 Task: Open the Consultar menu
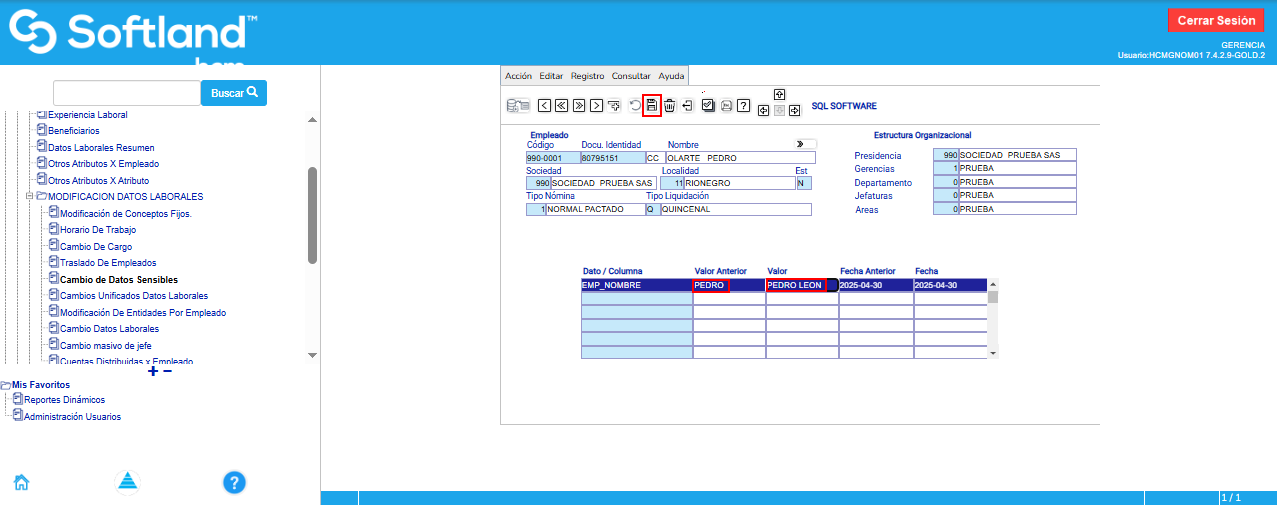click(x=630, y=76)
